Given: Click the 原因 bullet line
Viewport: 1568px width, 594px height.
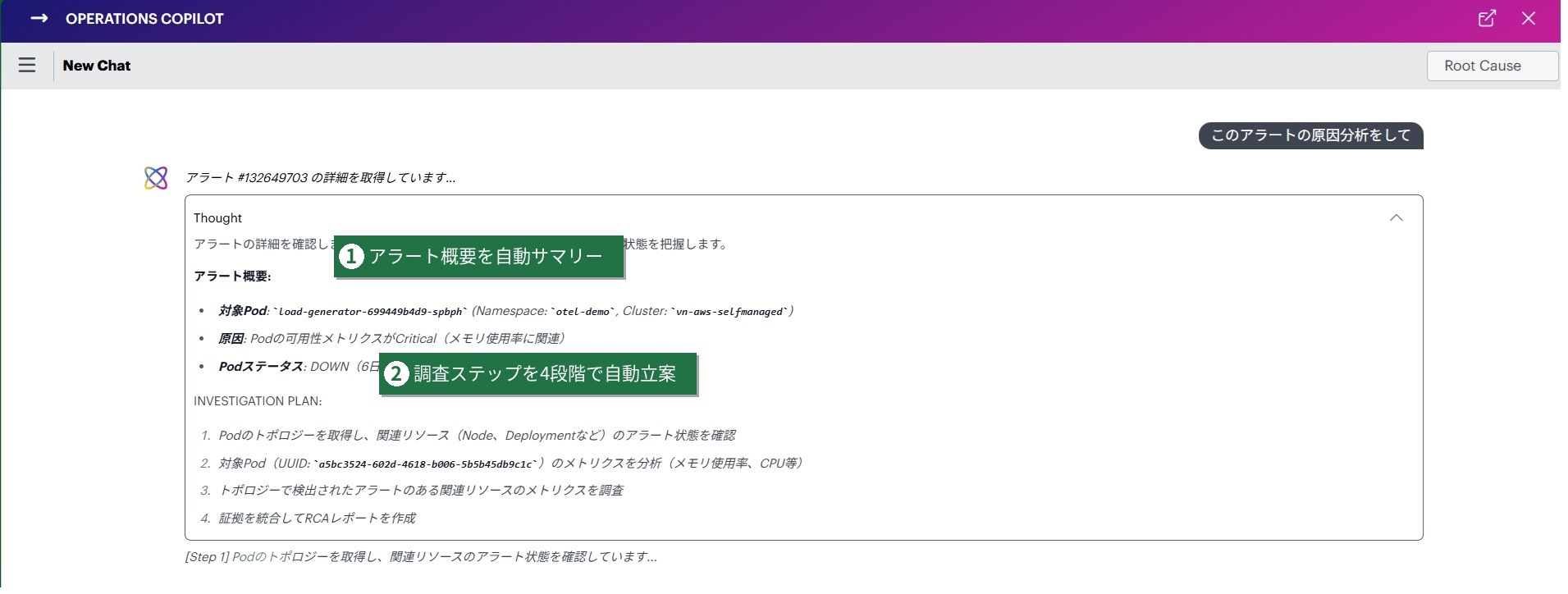Looking at the screenshot, I should tap(392, 338).
